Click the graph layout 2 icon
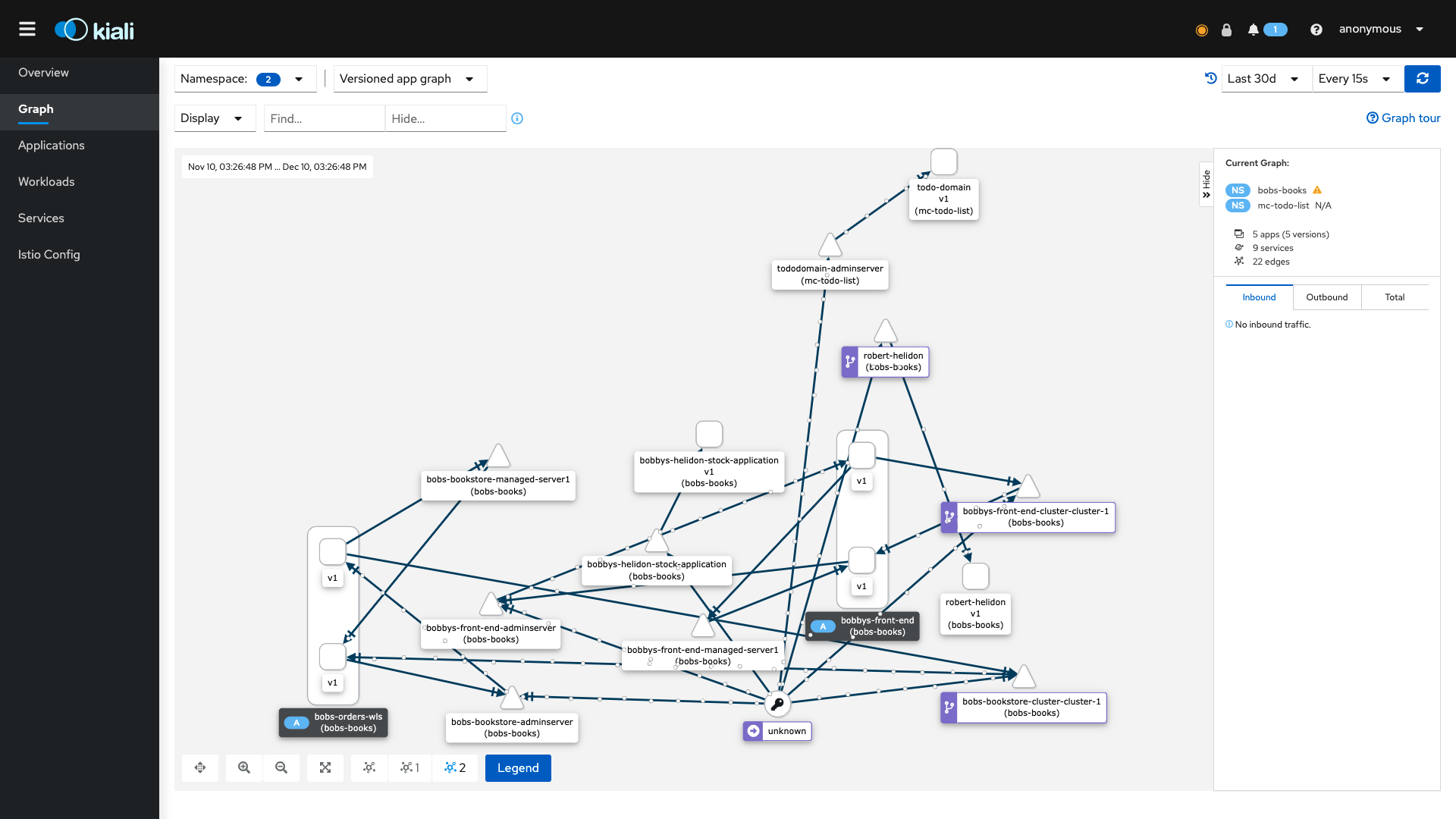This screenshot has height=819, width=1456. 455,767
